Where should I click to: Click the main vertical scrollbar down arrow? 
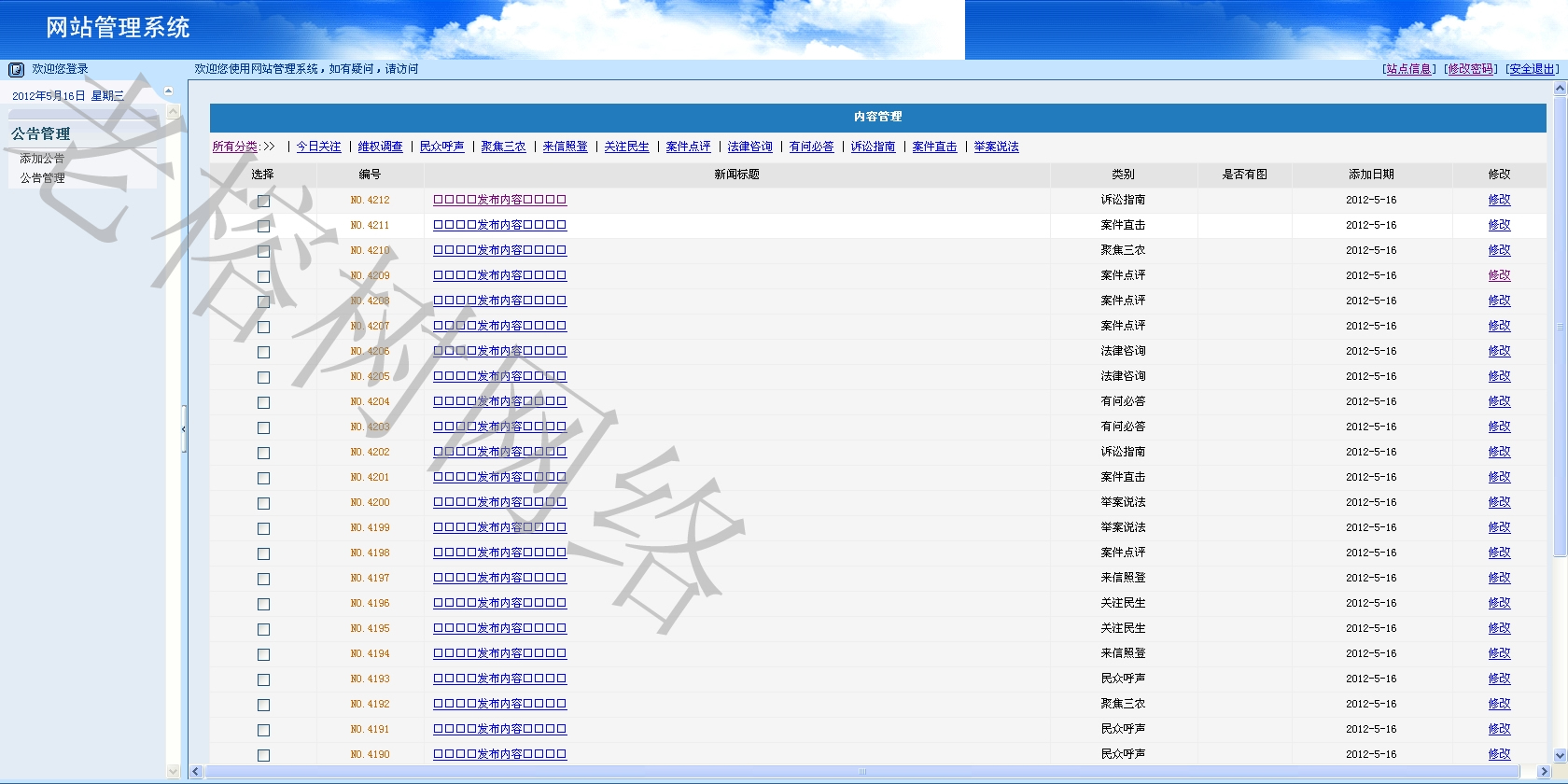pos(1560,755)
